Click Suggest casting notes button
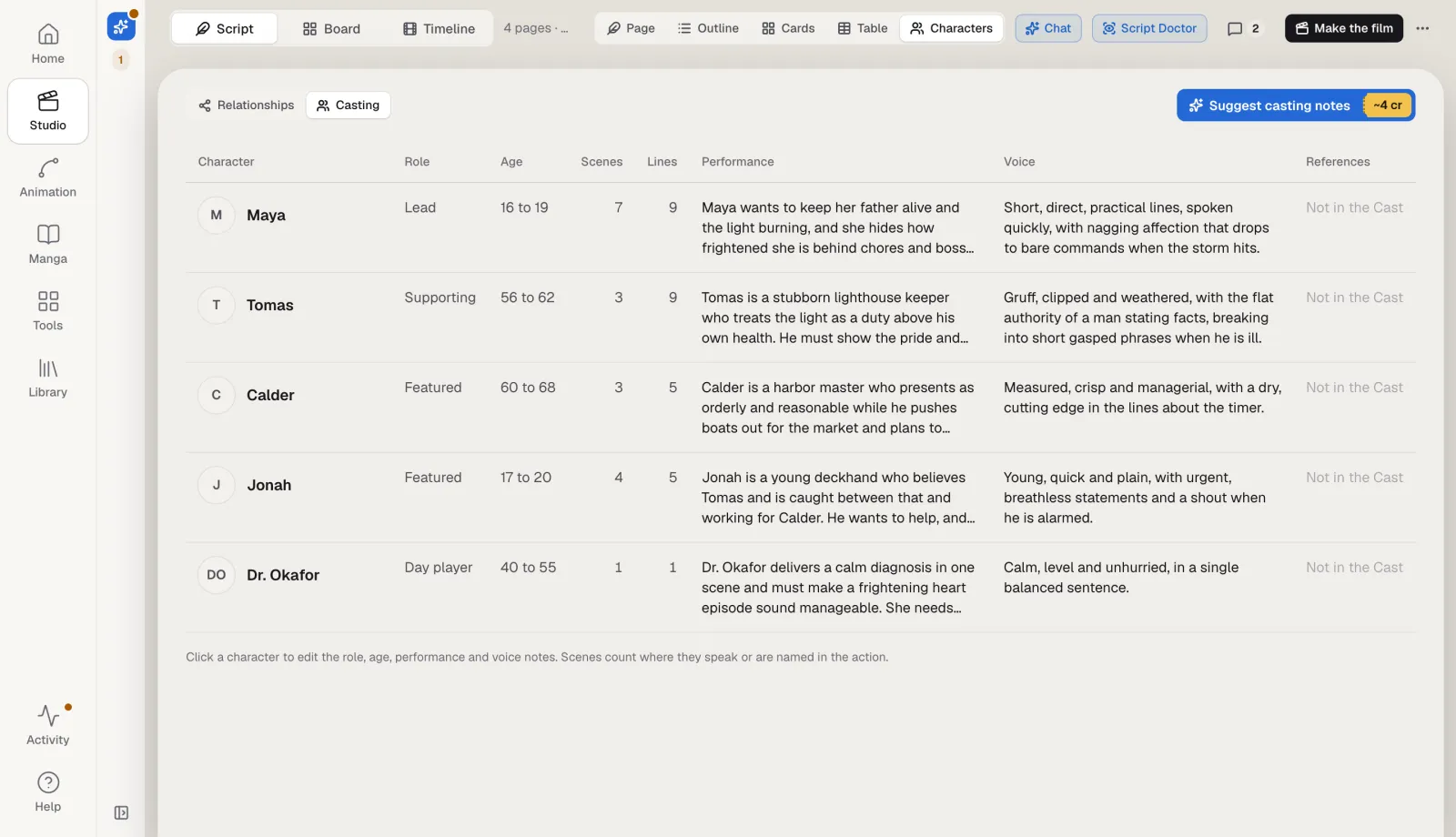Screen dimensions: 1456x837 pos(1296,106)
